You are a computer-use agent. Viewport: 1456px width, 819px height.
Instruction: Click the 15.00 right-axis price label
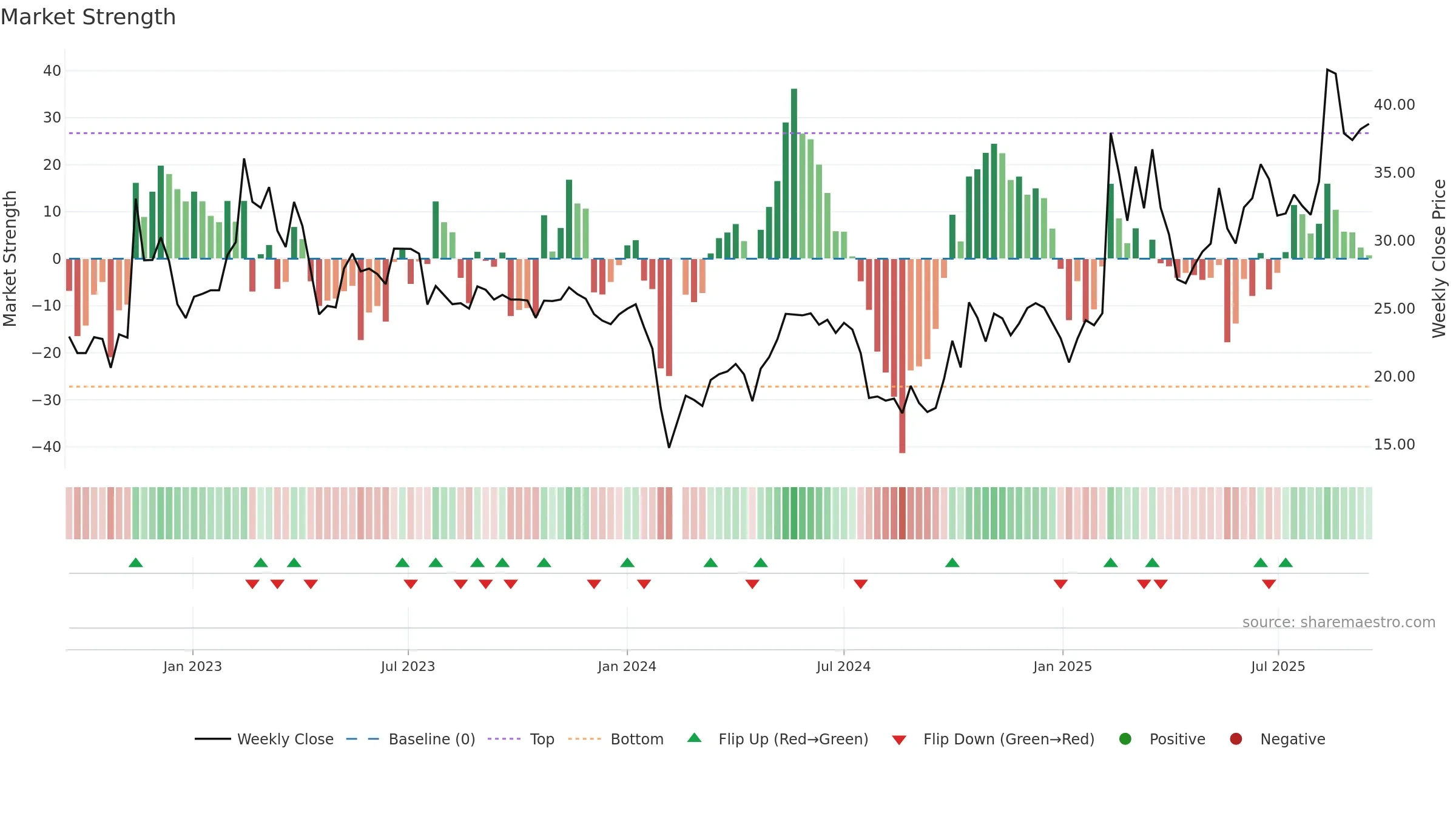(1395, 445)
